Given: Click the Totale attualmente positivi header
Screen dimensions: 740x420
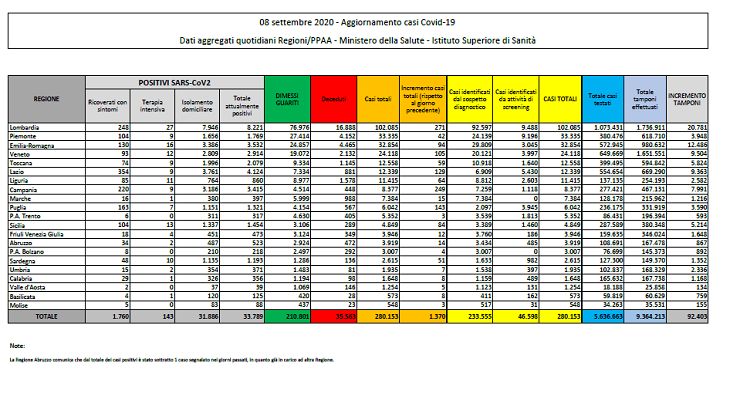Looking at the screenshot, I should [x=245, y=104].
